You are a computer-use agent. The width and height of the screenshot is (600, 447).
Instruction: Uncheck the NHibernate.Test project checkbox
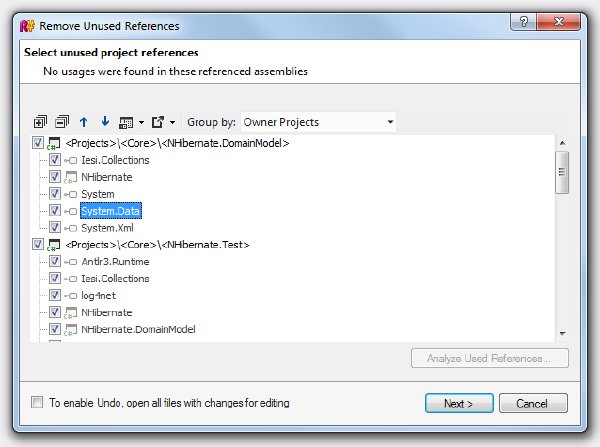pyautogui.click(x=38, y=244)
